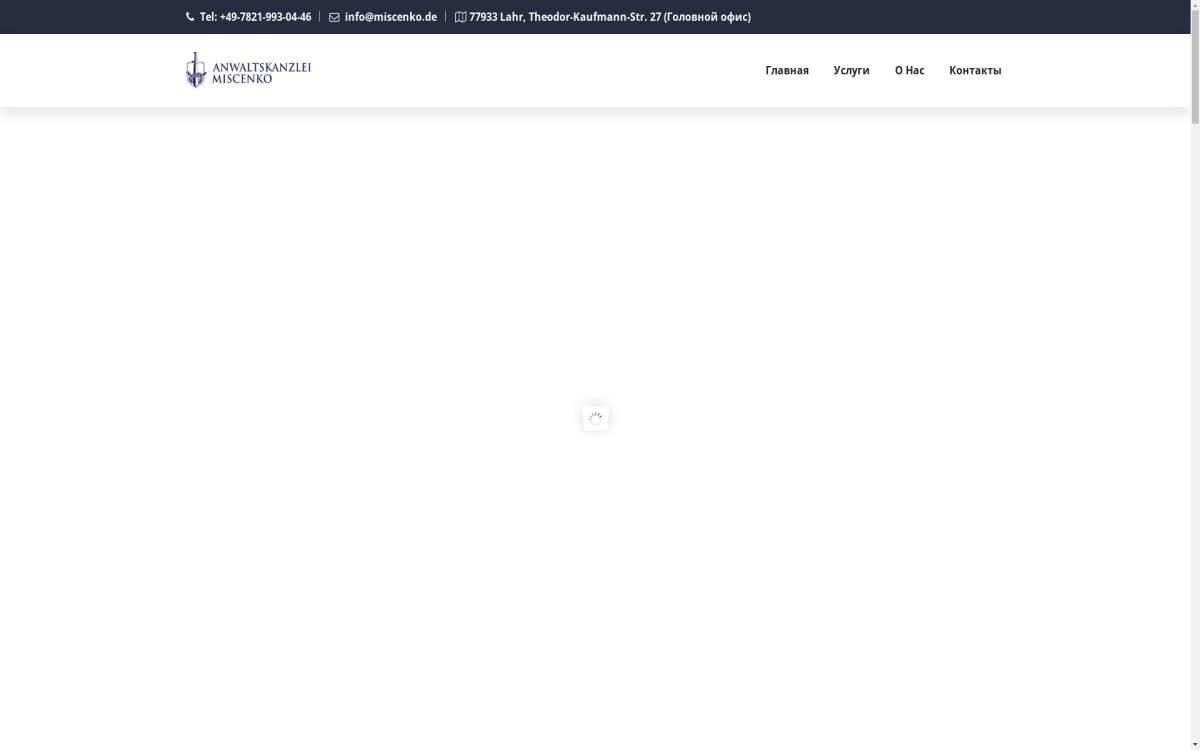Click the map icon before the address
The width and height of the screenshot is (1200, 750).
pyautogui.click(x=460, y=17)
